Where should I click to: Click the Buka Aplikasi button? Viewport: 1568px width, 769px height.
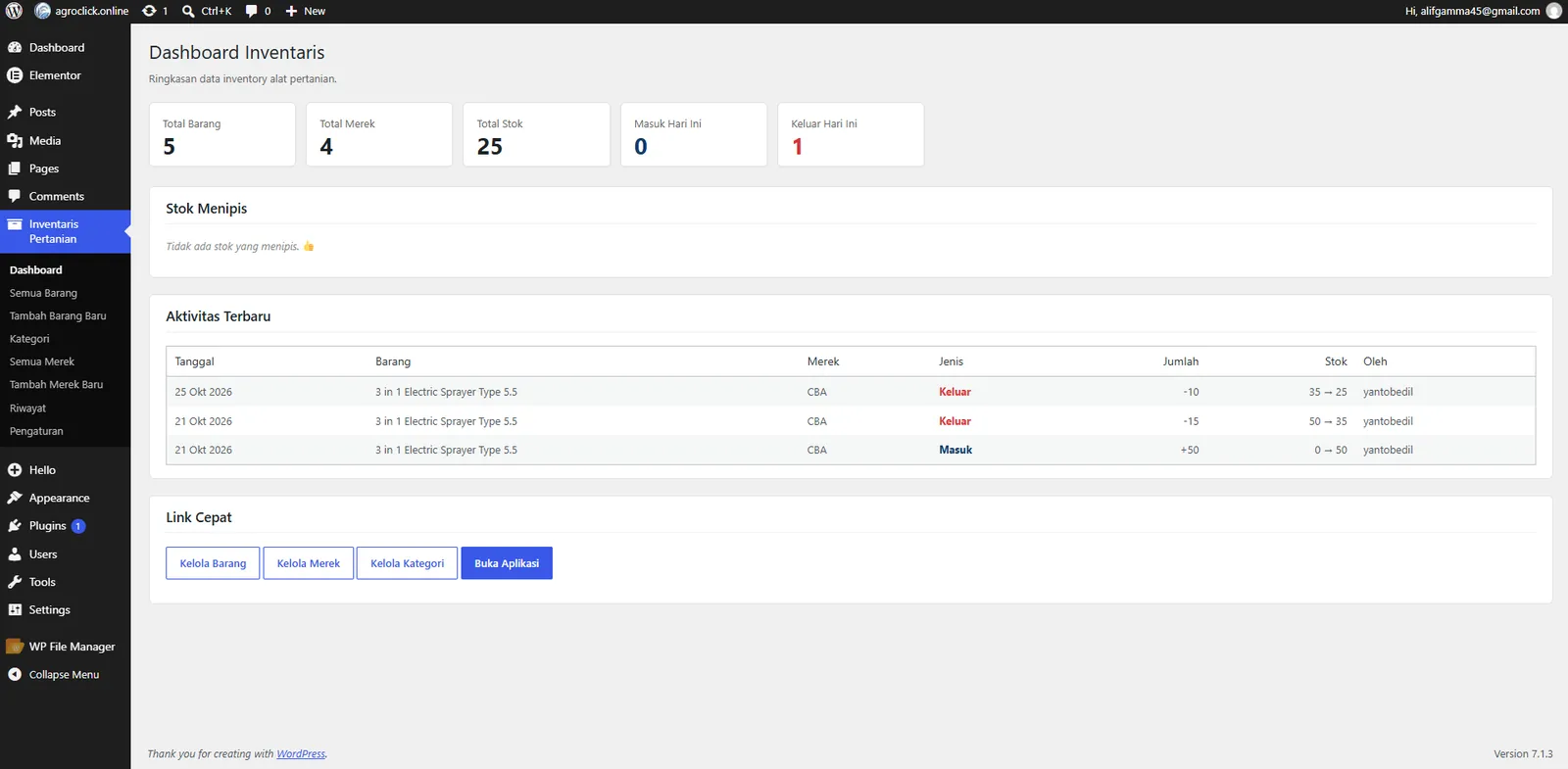pyautogui.click(x=507, y=563)
